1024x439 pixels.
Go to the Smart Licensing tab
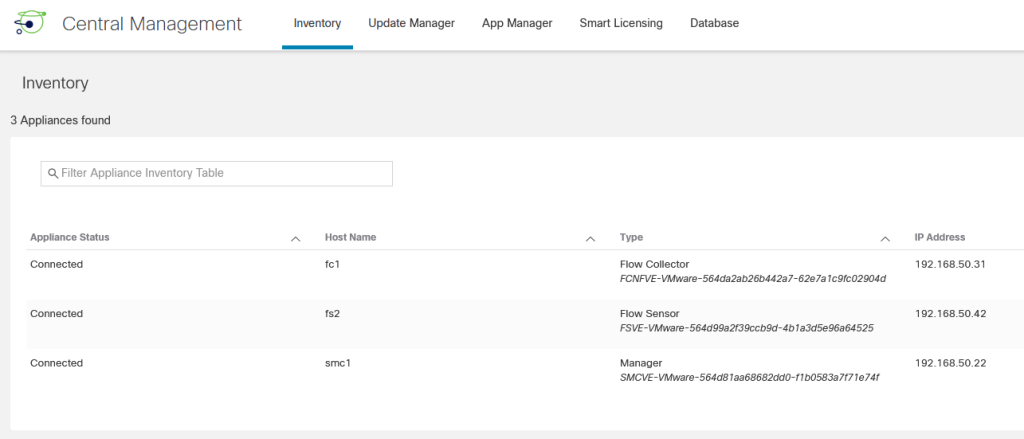coord(621,24)
